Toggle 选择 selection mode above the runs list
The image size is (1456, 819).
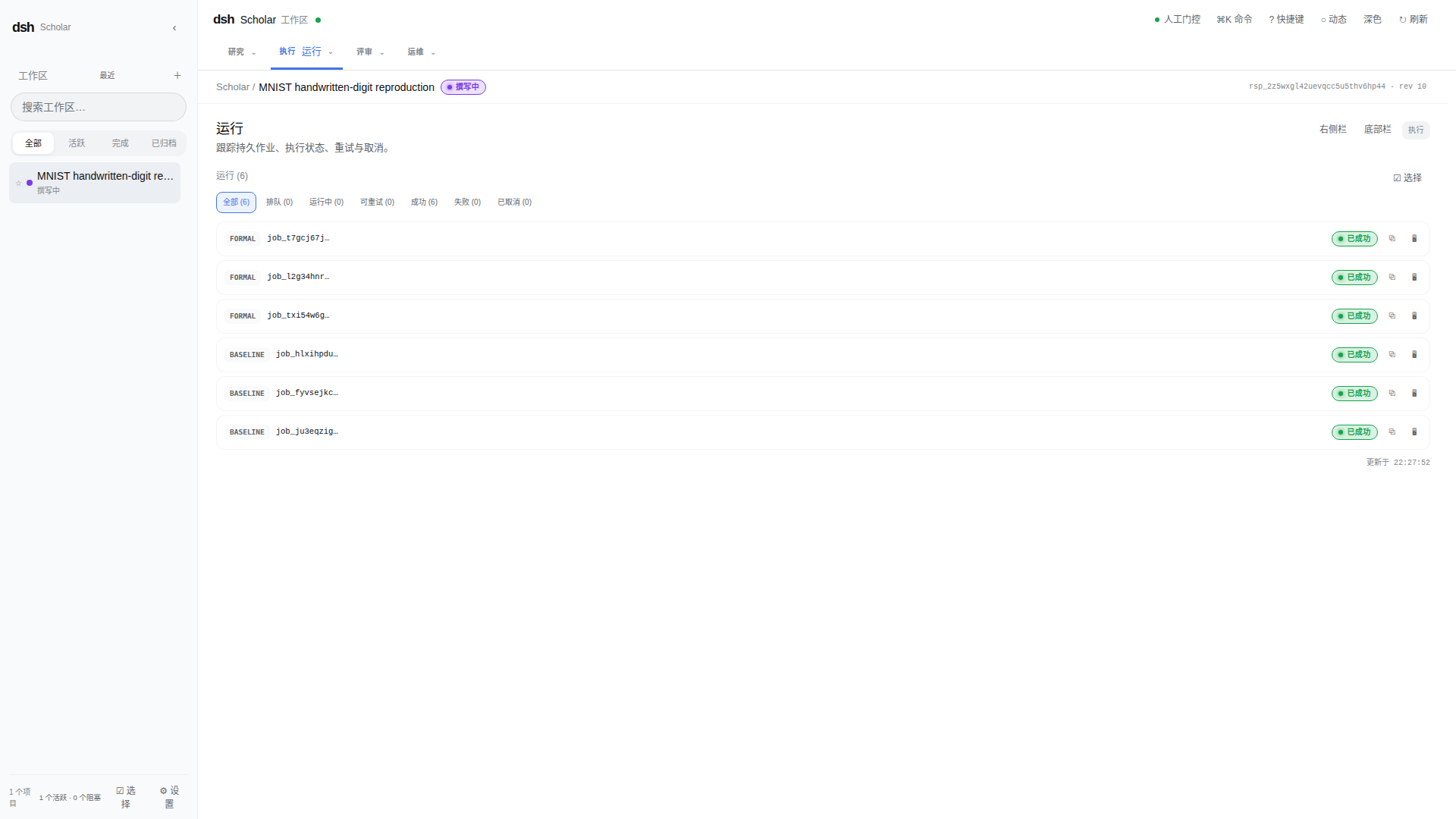(x=1407, y=178)
